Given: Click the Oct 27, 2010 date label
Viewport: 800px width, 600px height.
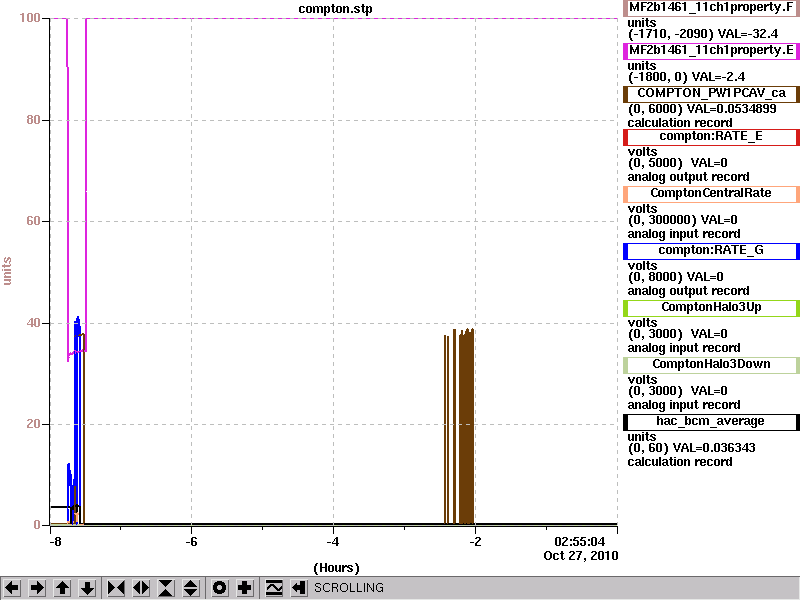Looking at the screenshot, I should pos(581,556).
